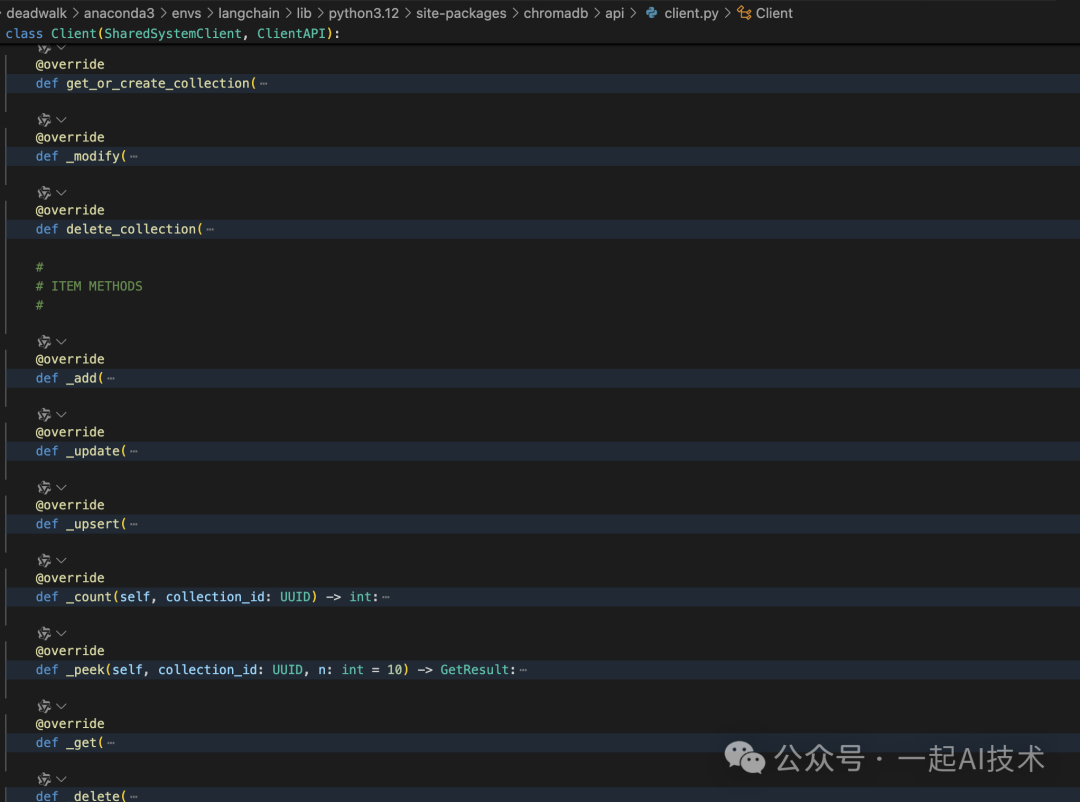Click the Client class symbol icon in breadcrumbs

tap(744, 13)
